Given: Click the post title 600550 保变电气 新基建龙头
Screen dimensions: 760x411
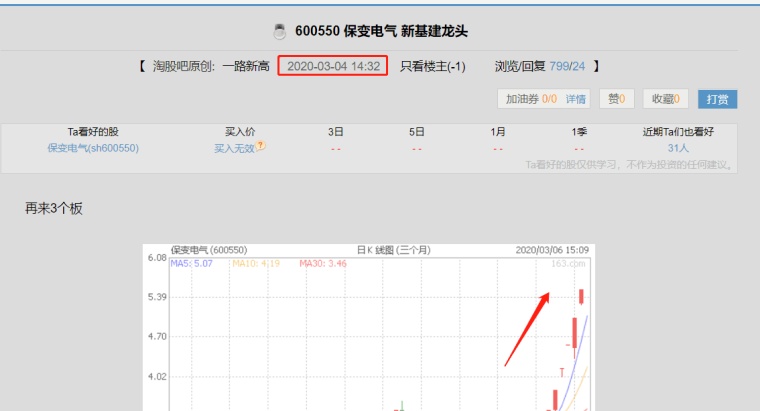Looking at the screenshot, I should coord(381,32).
